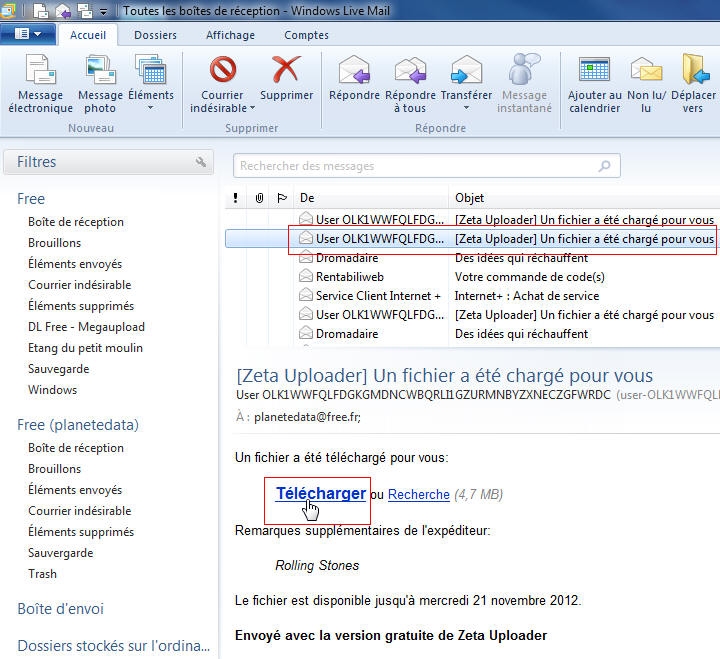Click the planetedata@free.fr recipient address
The image size is (720, 659).
click(x=308, y=417)
